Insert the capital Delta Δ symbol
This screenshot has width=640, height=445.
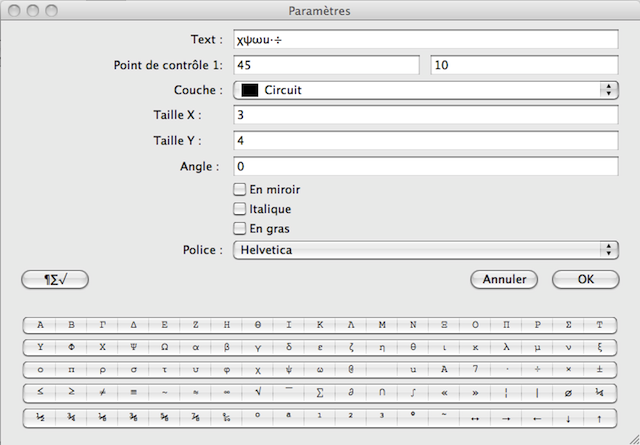(134, 325)
